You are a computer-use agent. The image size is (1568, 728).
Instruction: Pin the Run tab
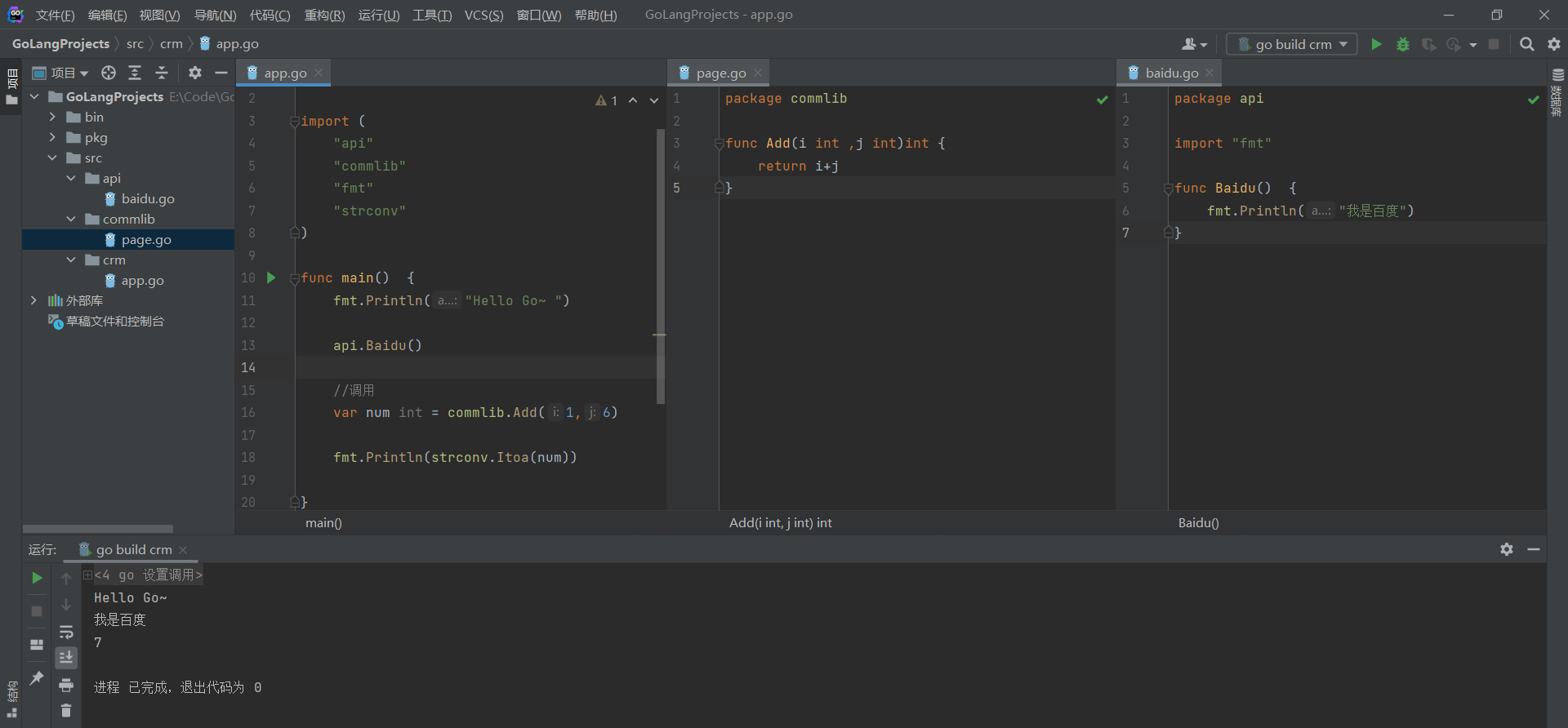coord(37,678)
